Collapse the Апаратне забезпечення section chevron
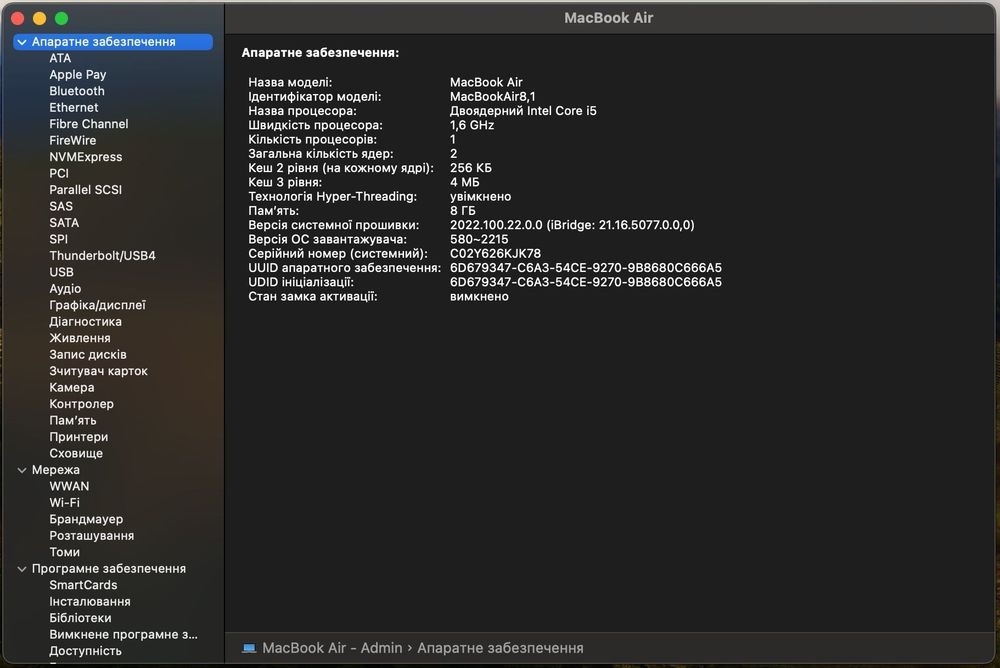The image size is (1000, 668). coord(22,42)
